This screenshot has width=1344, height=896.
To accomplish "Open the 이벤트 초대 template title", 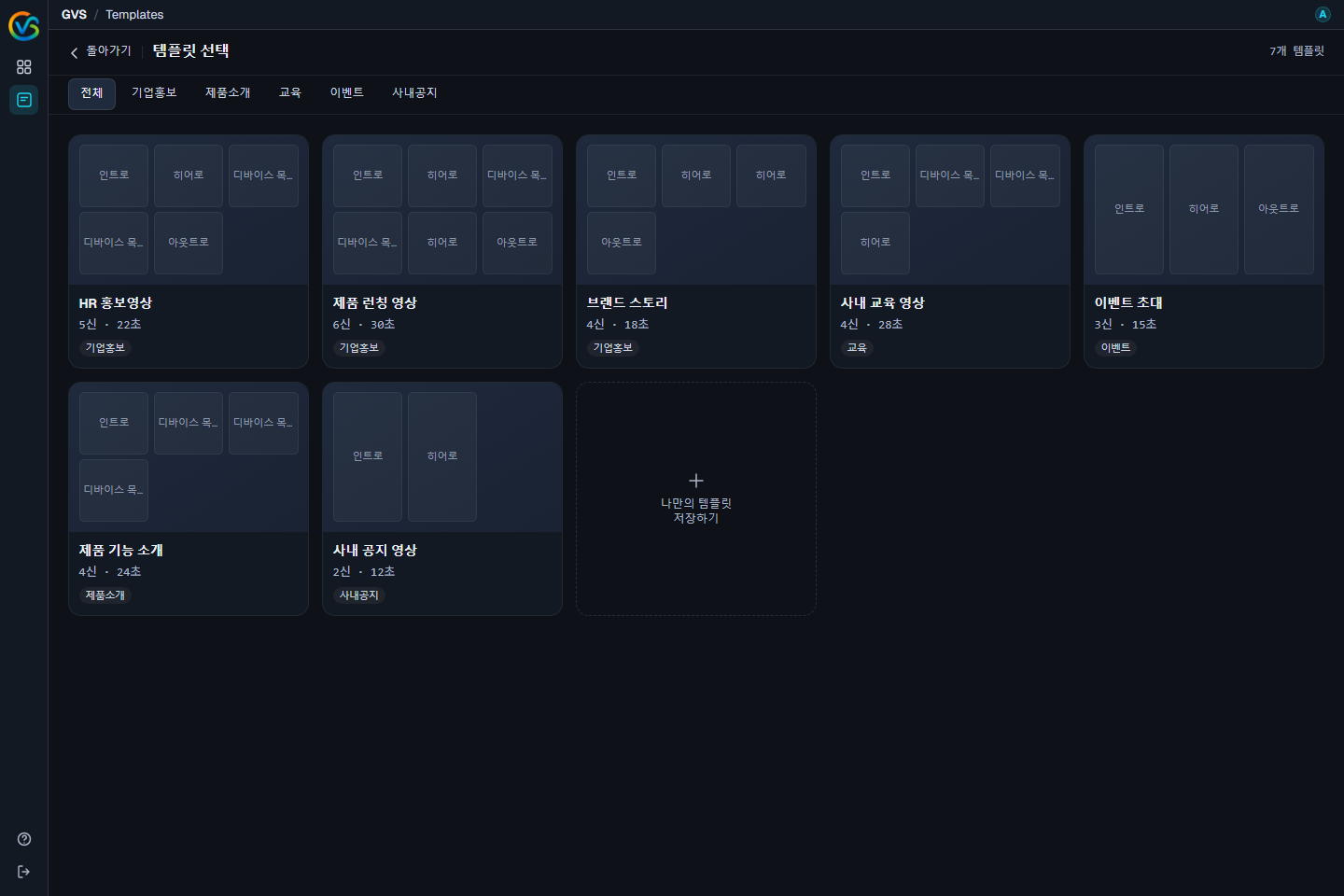I will 1128,303.
